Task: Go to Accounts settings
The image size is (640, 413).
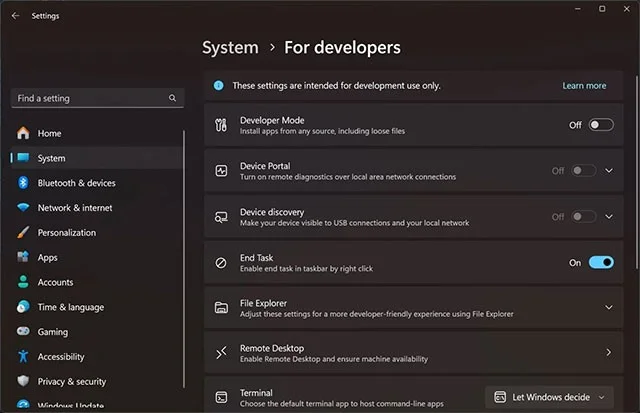Action: (x=97, y=282)
